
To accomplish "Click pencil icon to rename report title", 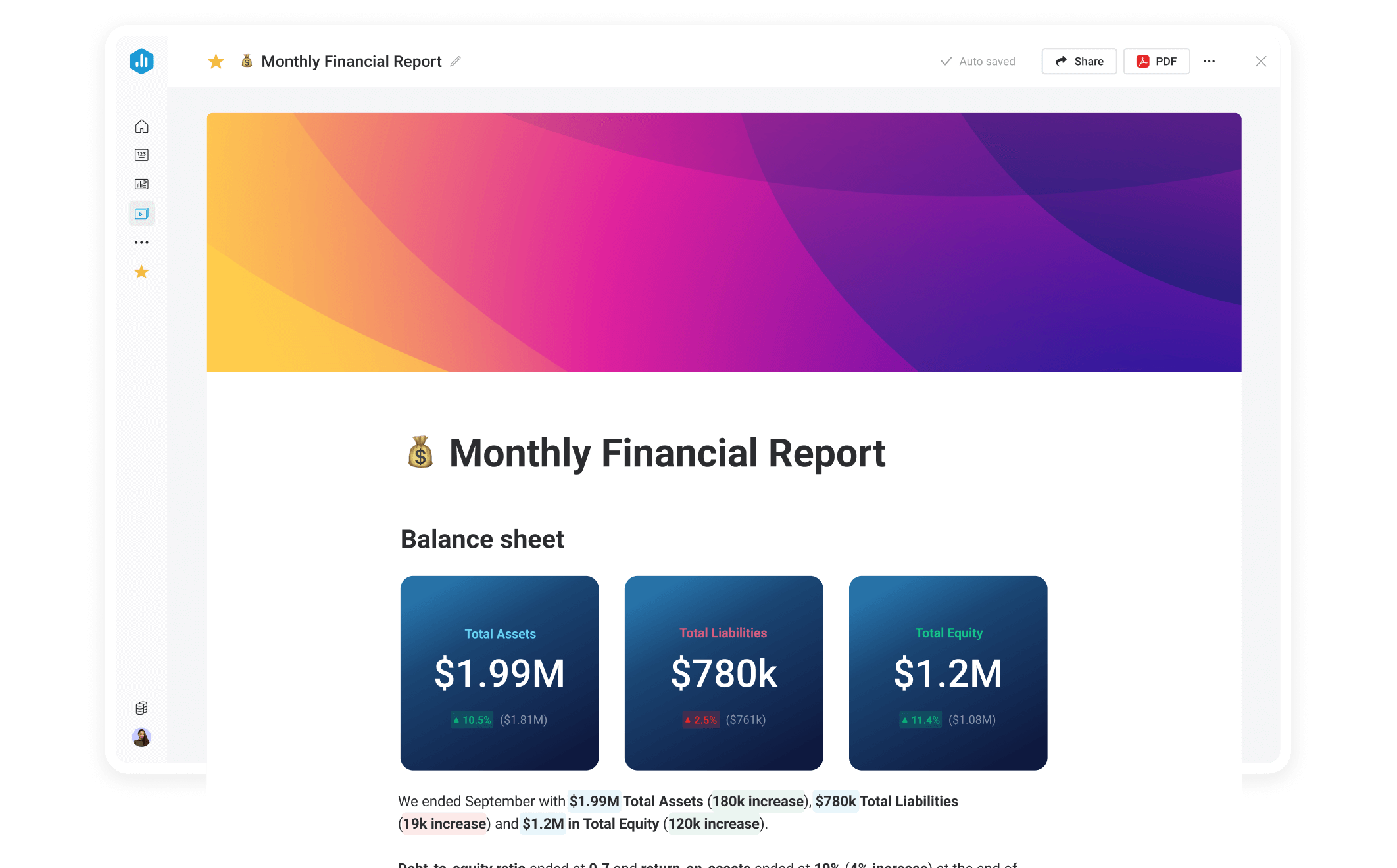I will [455, 61].
